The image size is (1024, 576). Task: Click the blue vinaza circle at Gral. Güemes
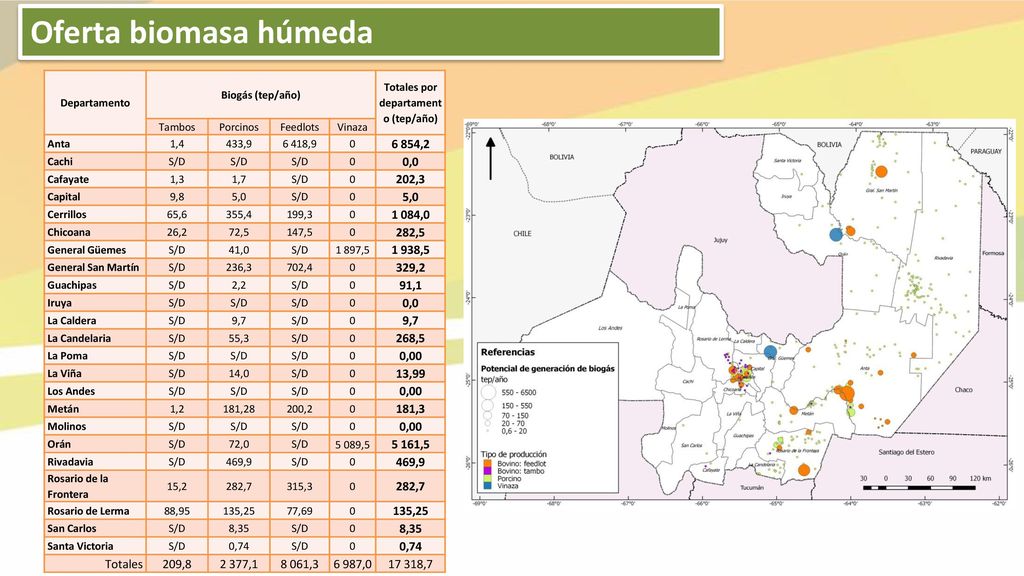[x=771, y=352]
